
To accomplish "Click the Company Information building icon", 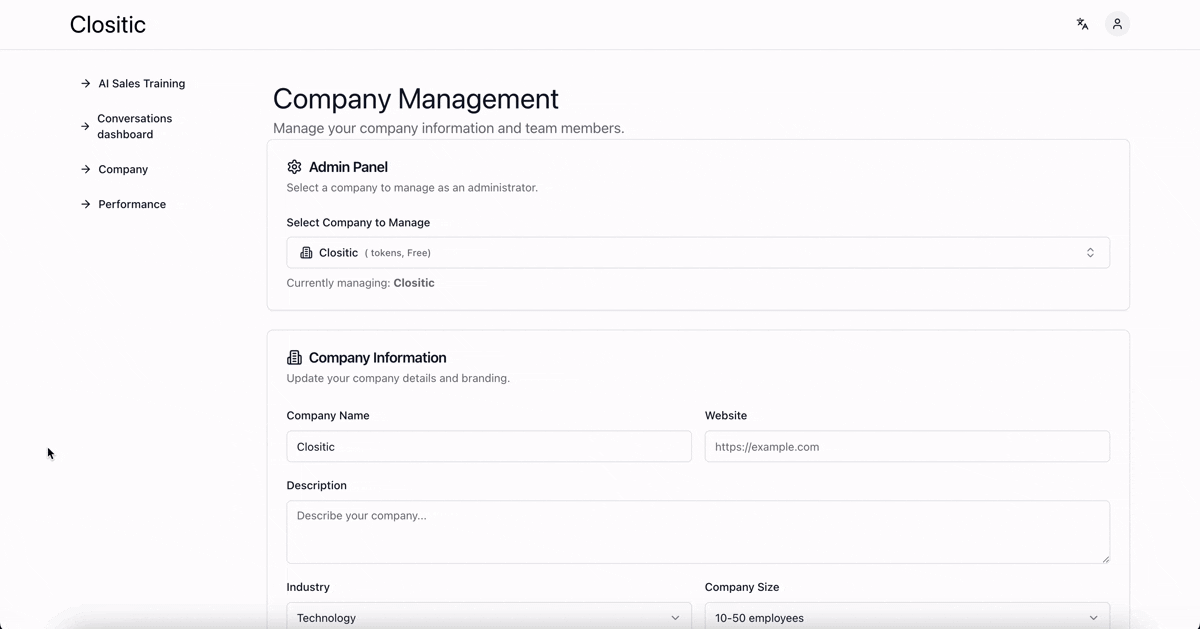I will pyautogui.click(x=294, y=358).
